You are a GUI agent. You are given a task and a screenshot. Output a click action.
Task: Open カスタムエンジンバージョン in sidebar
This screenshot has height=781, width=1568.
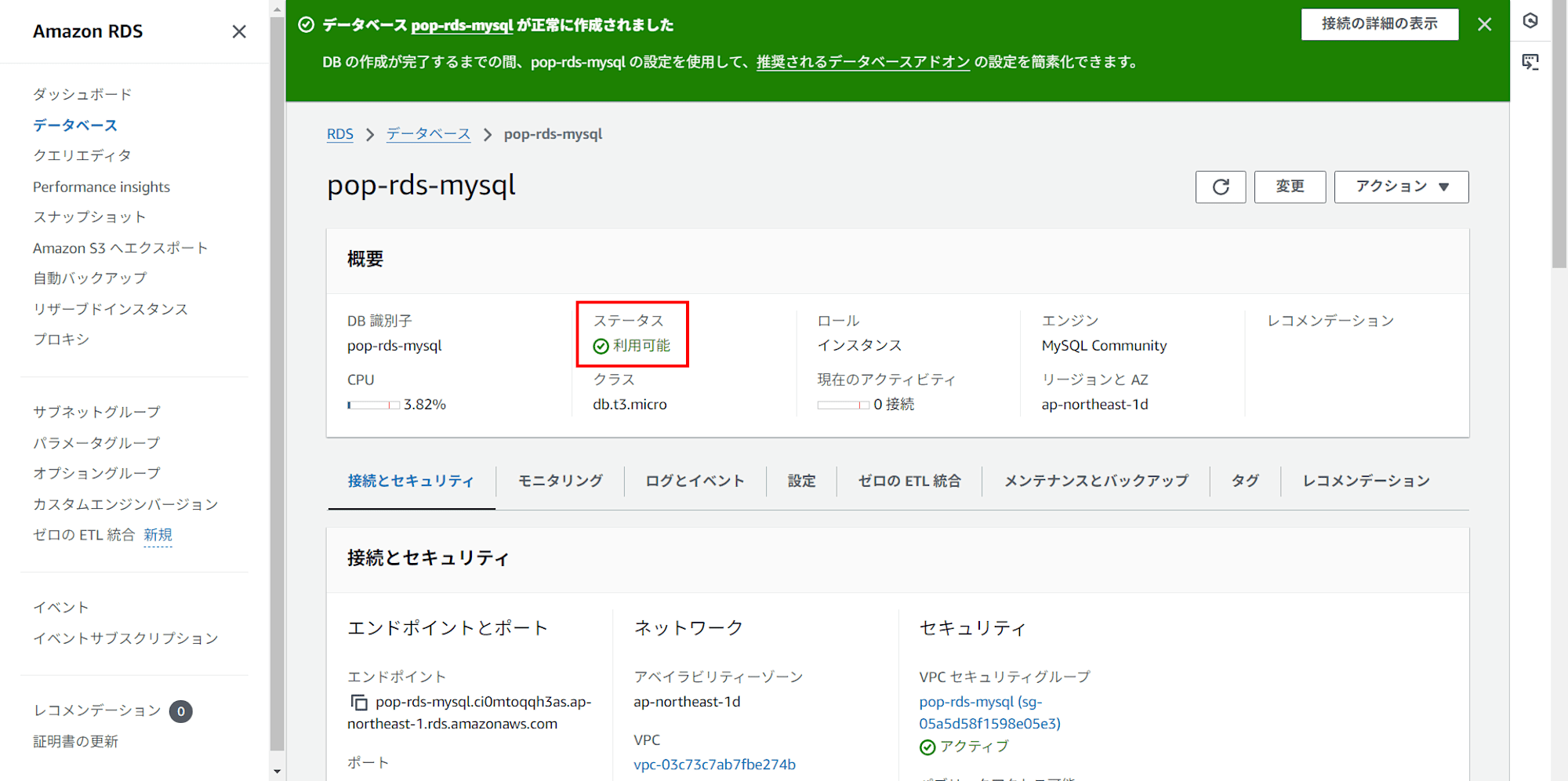(125, 504)
